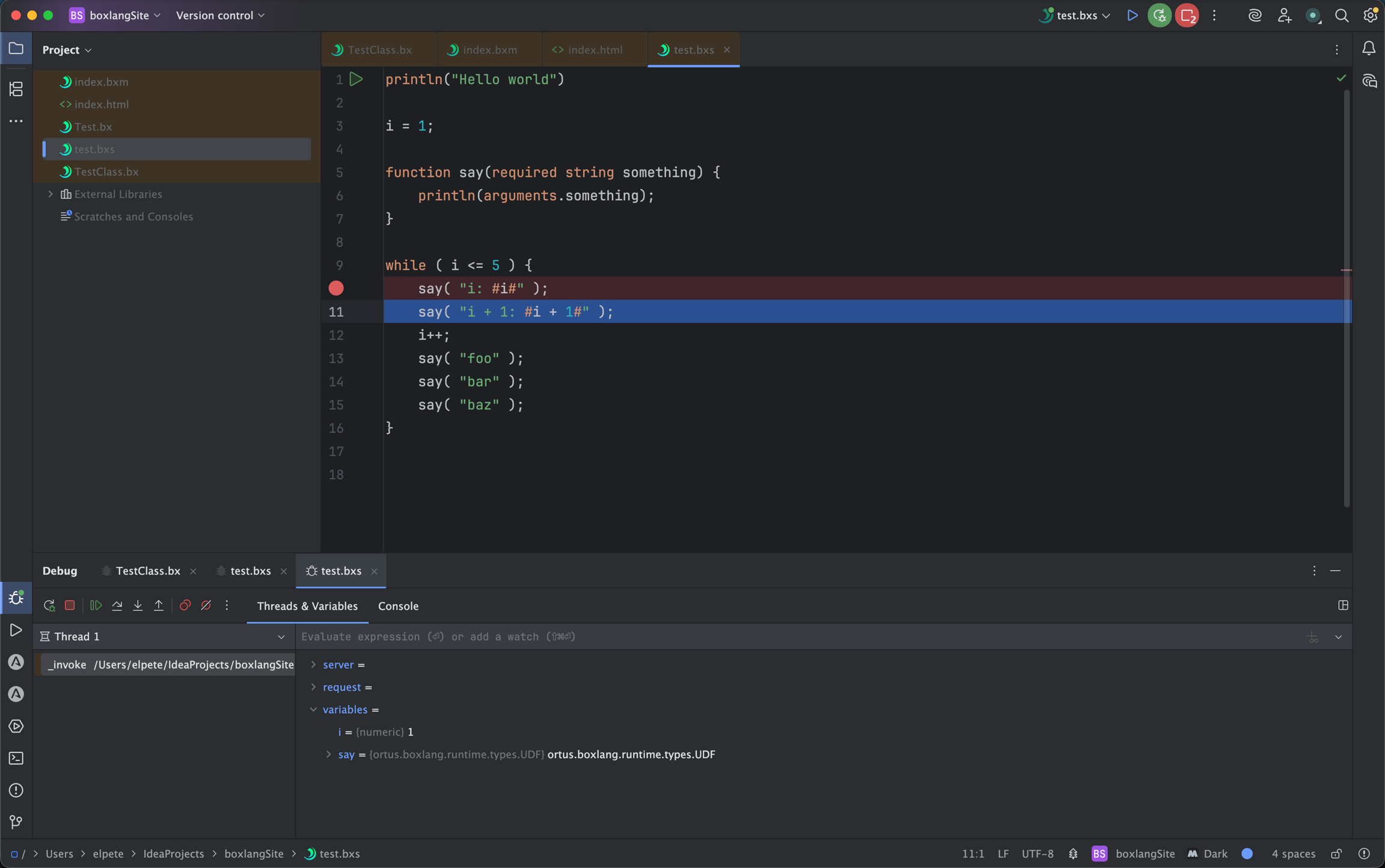Toggle Mute Breakpoints in debug toolbar
This screenshot has height=868, width=1385.
(x=206, y=605)
